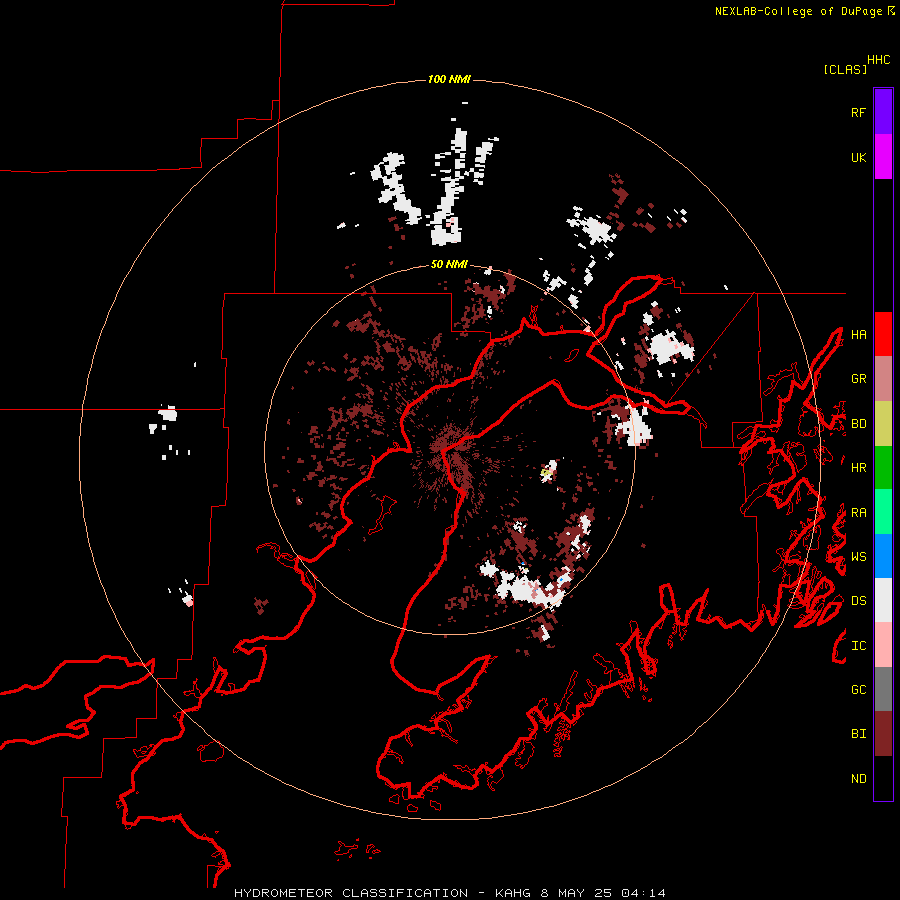Click the HHC product label
The height and width of the screenshot is (900, 900).
tap(879, 60)
